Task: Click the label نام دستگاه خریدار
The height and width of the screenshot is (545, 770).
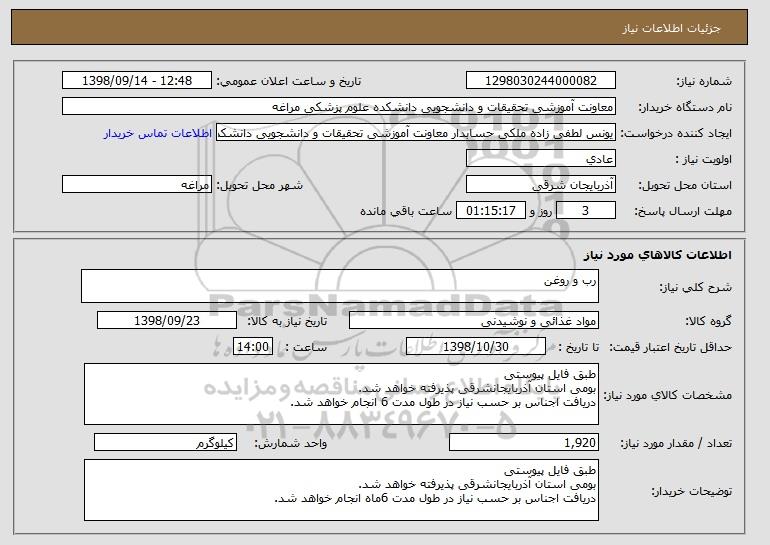Action: [x=685, y=107]
